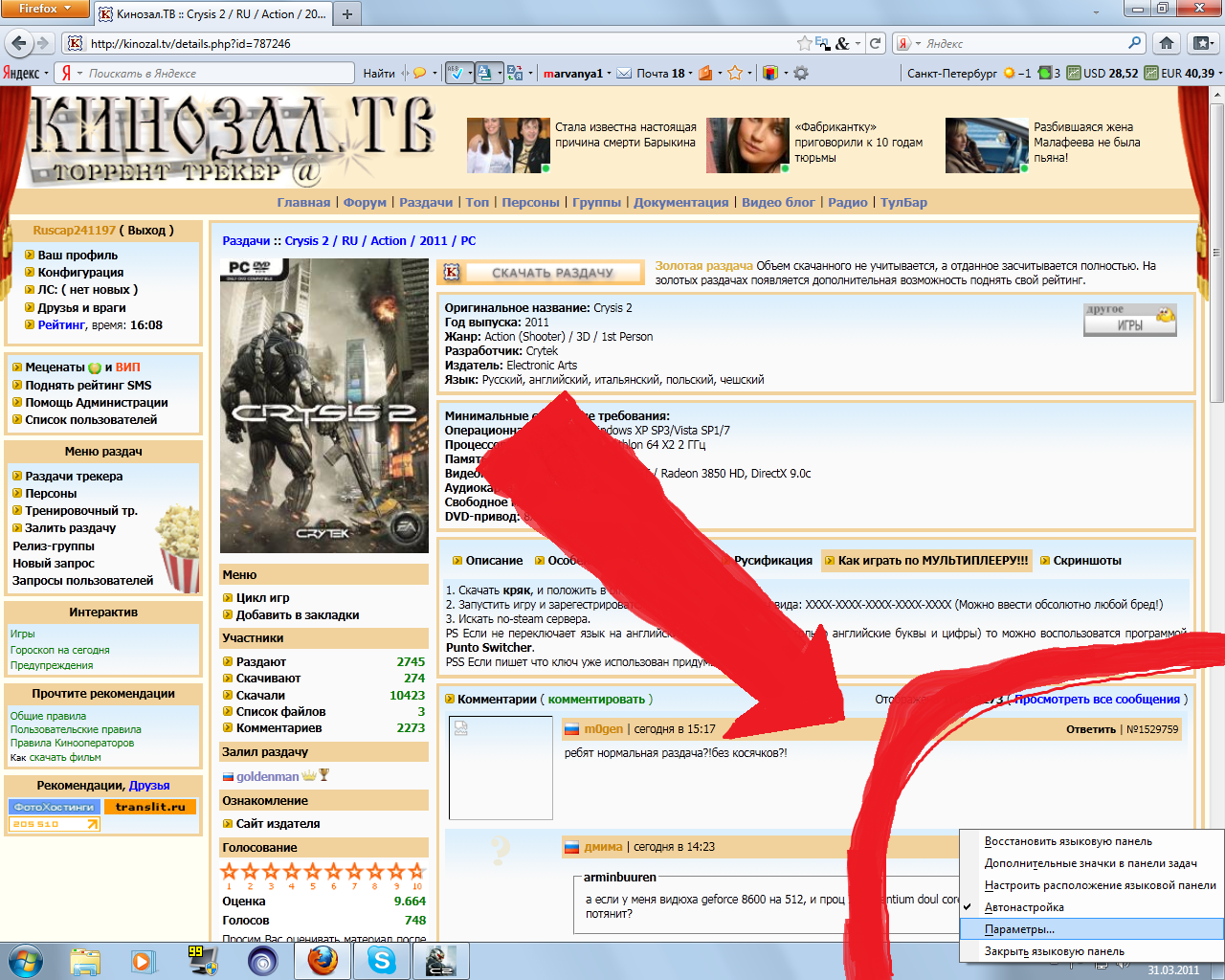Image resolution: width=1225 pixels, height=980 pixels.
Task: Choose Восстановить языковую панель menu entry
Action: click(x=1091, y=841)
